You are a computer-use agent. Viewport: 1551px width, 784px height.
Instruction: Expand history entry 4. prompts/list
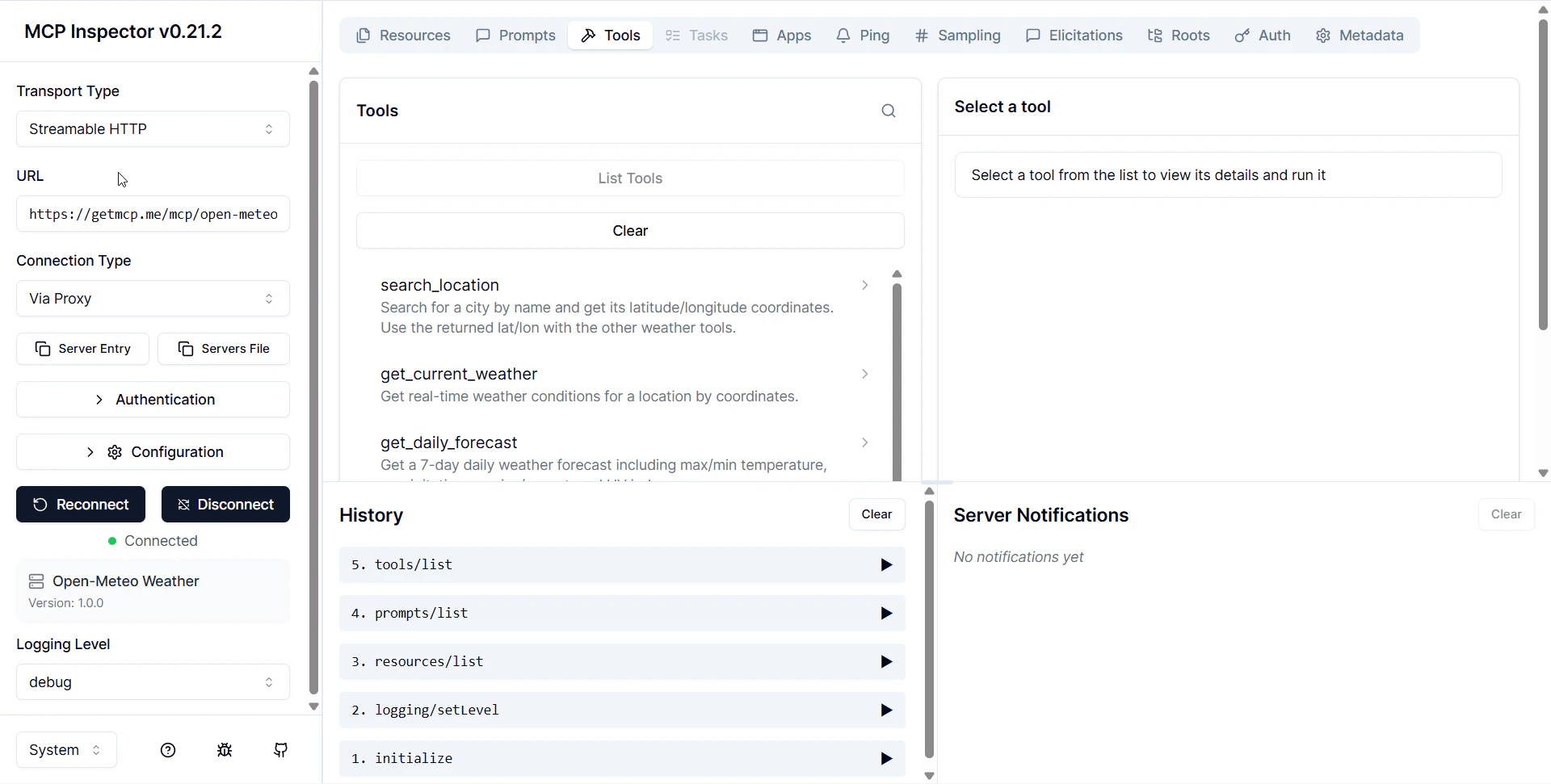(622, 614)
